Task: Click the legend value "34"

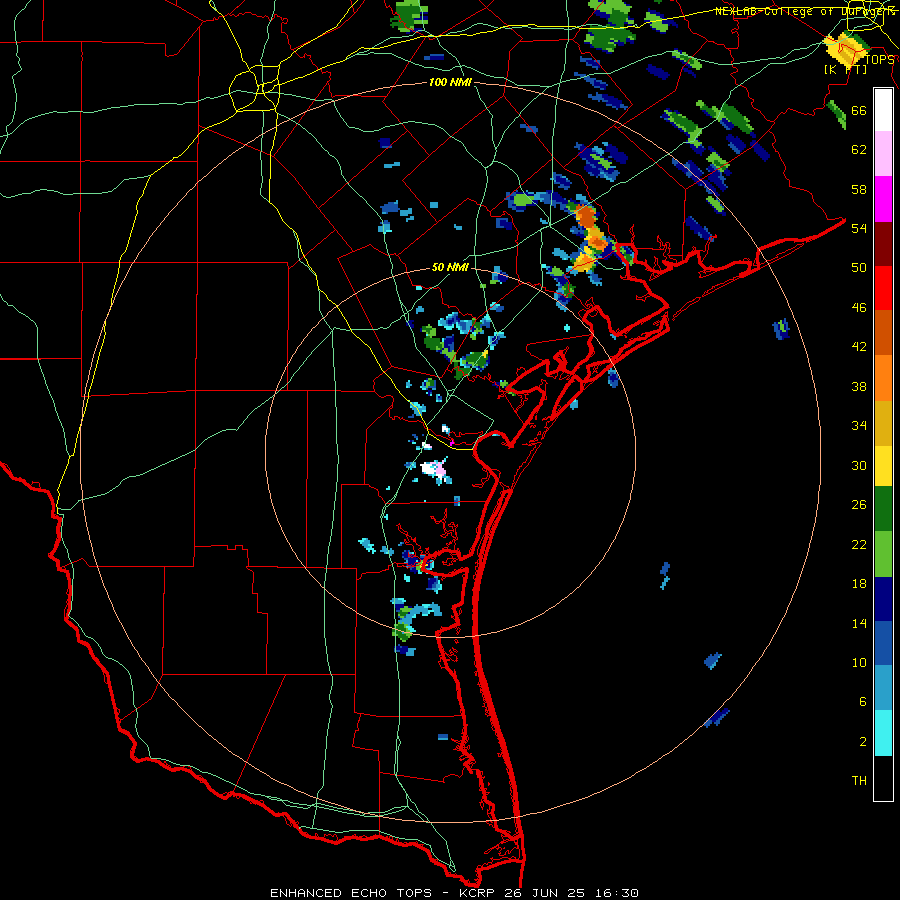Action: tap(859, 426)
